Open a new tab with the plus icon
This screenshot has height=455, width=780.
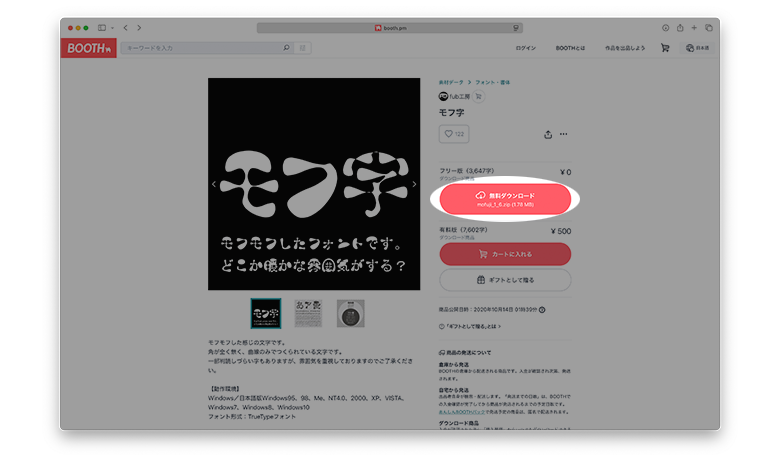[x=694, y=28]
